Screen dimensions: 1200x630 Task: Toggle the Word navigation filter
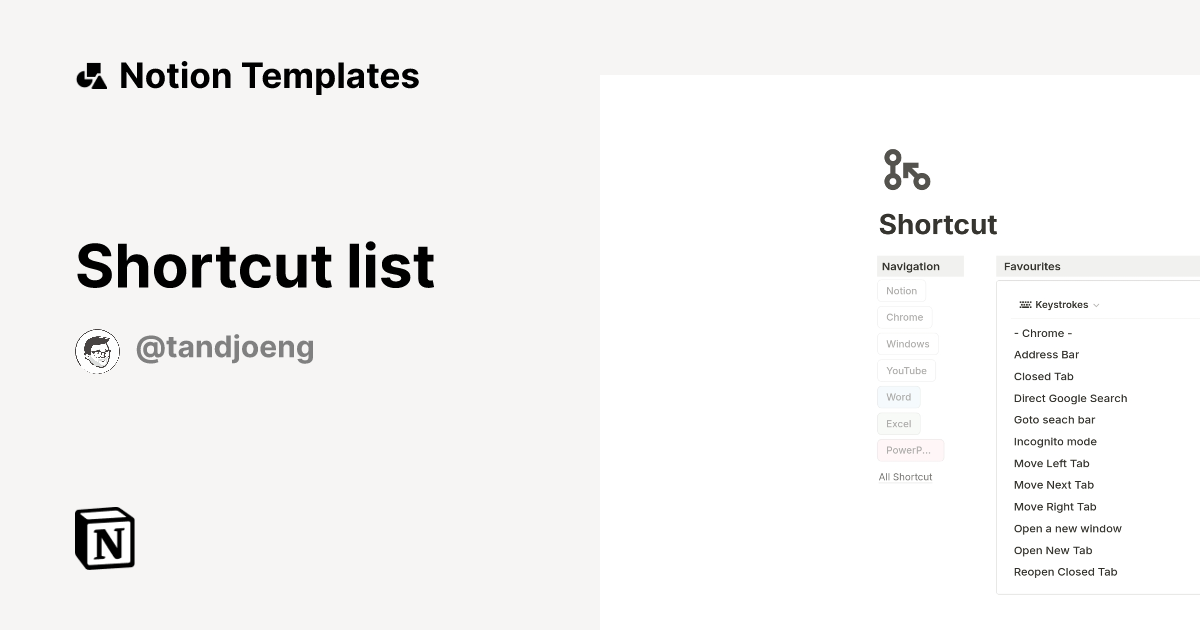pyautogui.click(x=898, y=397)
